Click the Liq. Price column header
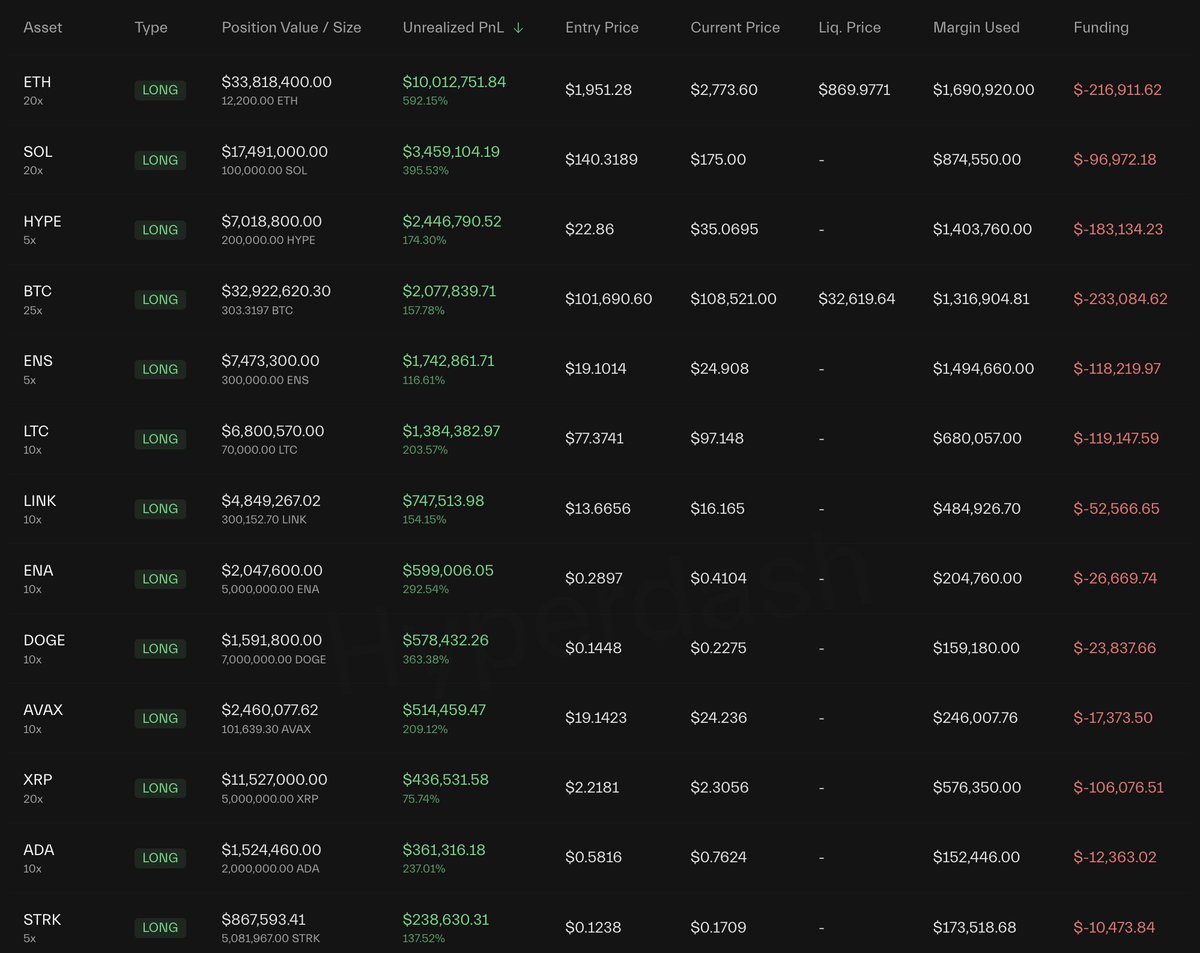Screen dimensions: 1200x953 pyautogui.click(x=849, y=28)
